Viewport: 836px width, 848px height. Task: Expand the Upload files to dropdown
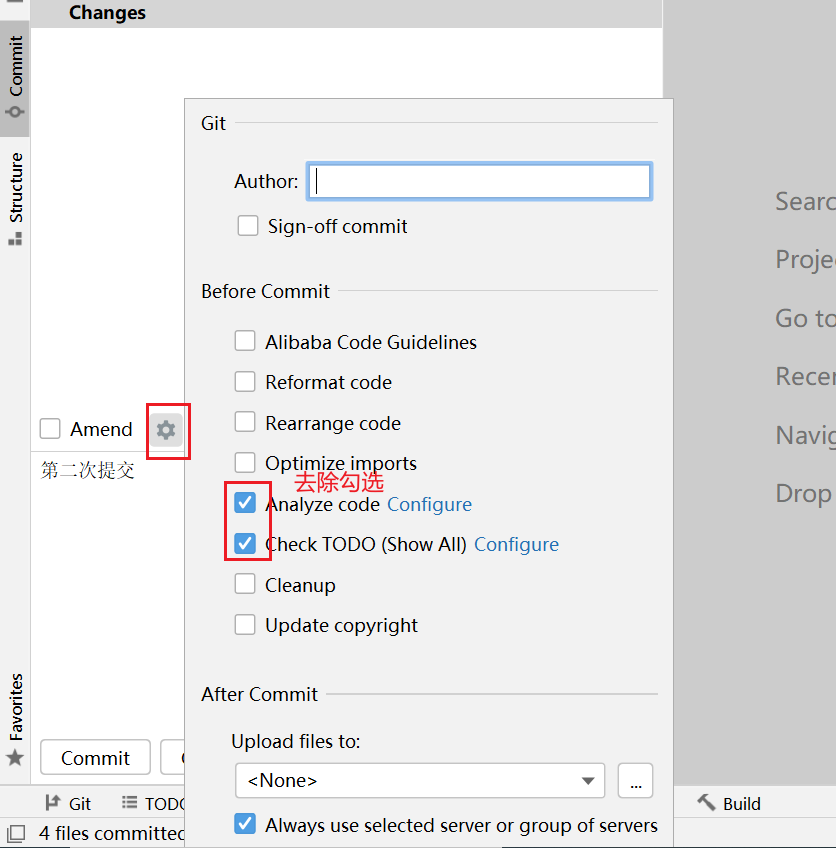point(420,781)
